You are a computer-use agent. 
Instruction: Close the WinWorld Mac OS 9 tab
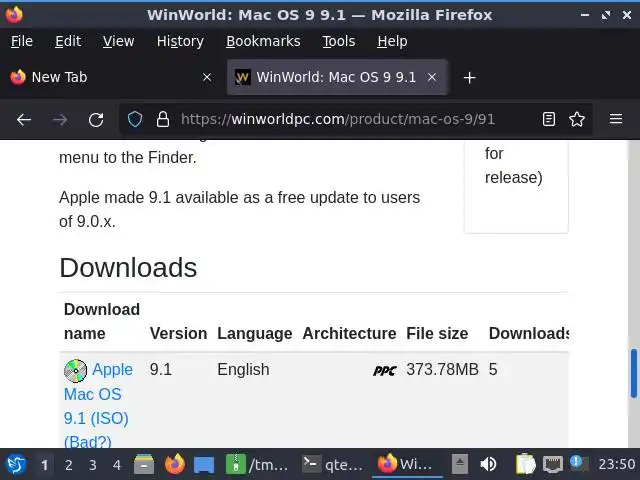click(x=432, y=77)
